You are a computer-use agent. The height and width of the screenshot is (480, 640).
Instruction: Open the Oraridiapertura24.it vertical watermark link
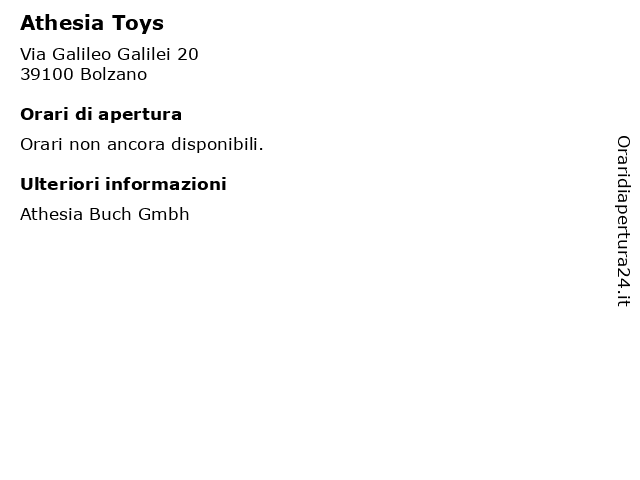623,221
